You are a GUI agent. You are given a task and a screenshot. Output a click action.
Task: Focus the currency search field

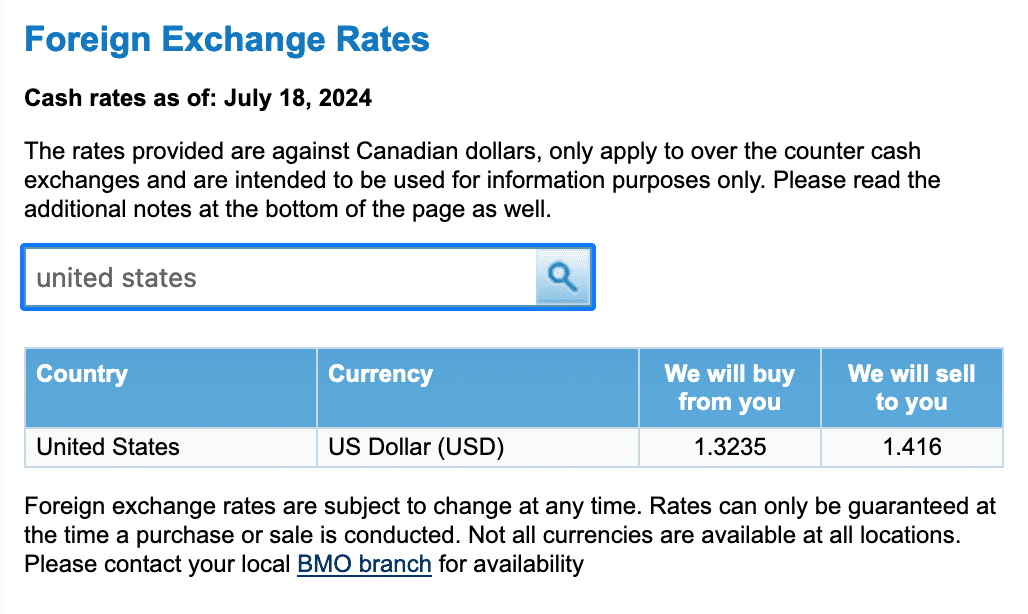[280, 277]
